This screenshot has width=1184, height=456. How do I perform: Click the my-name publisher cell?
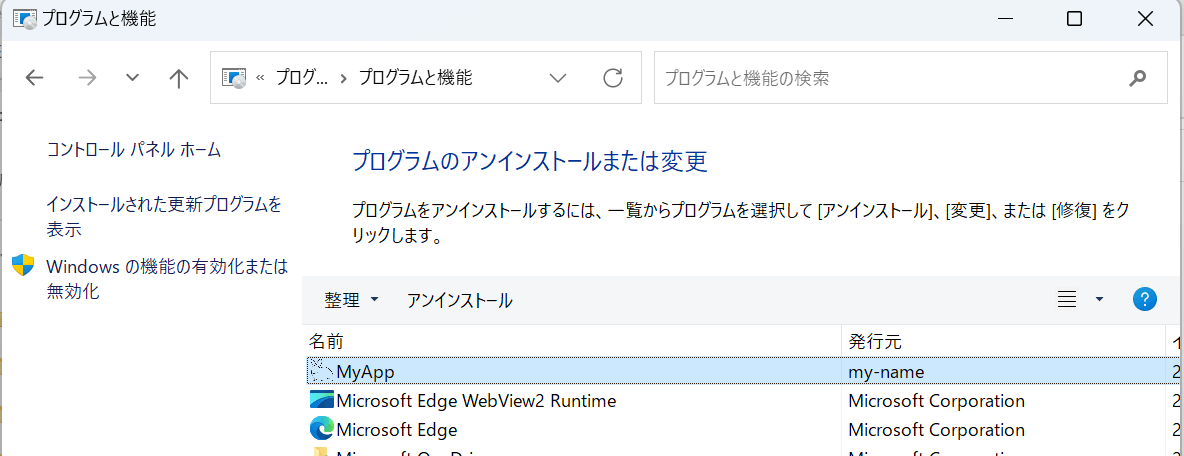pos(886,371)
